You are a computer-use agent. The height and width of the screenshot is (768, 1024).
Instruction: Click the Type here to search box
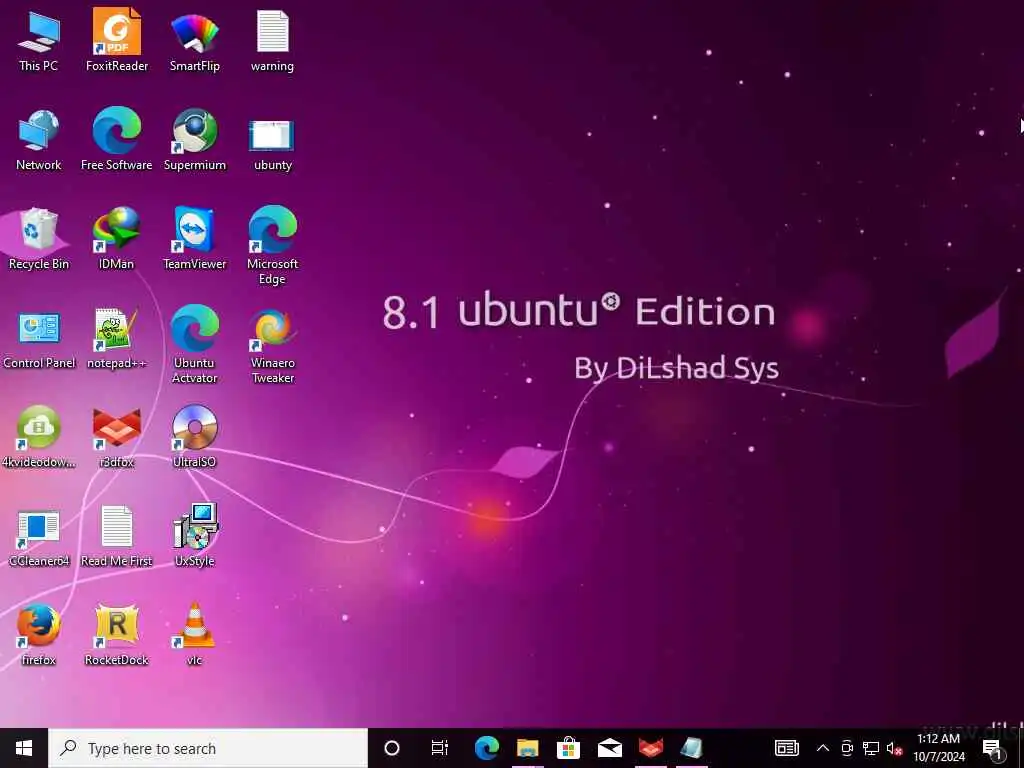[x=208, y=748]
